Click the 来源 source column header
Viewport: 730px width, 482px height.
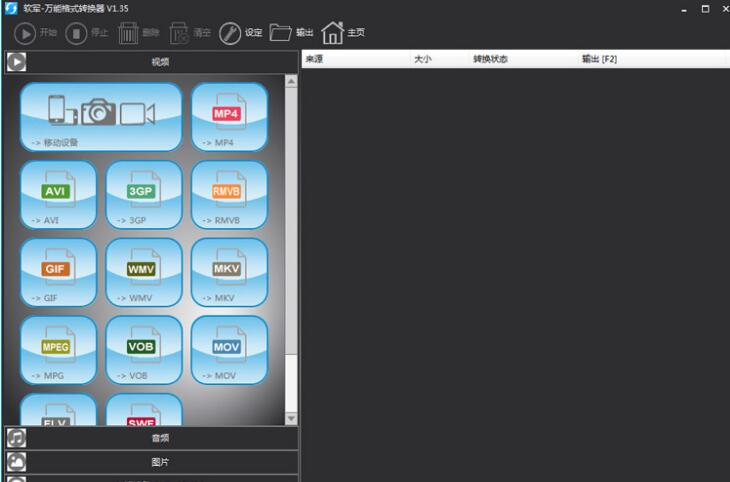point(315,60)
